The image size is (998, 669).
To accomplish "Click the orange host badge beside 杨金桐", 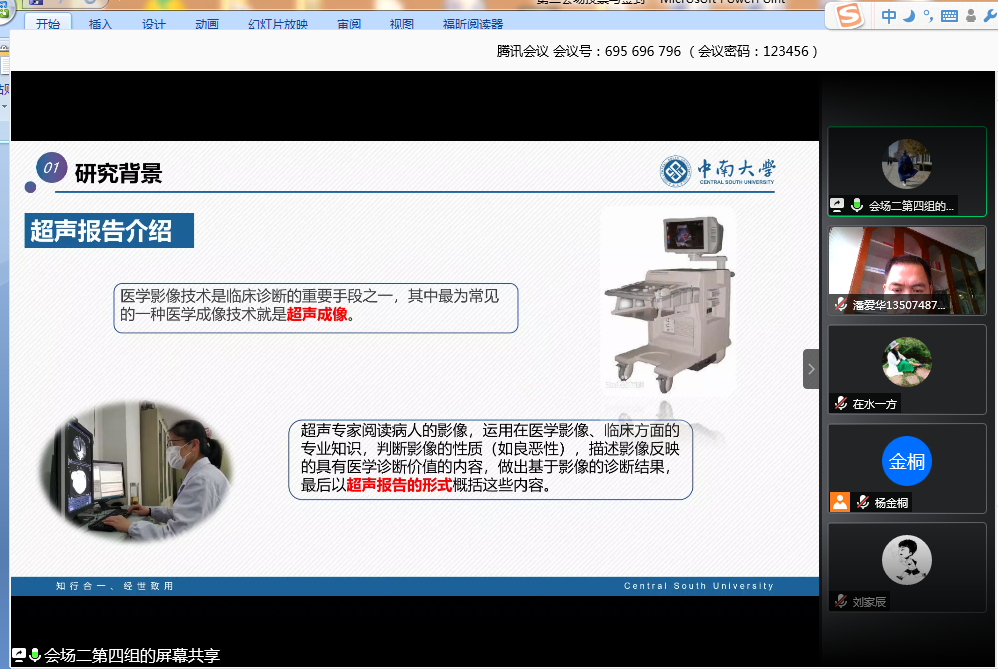I will tap(839, 502).
